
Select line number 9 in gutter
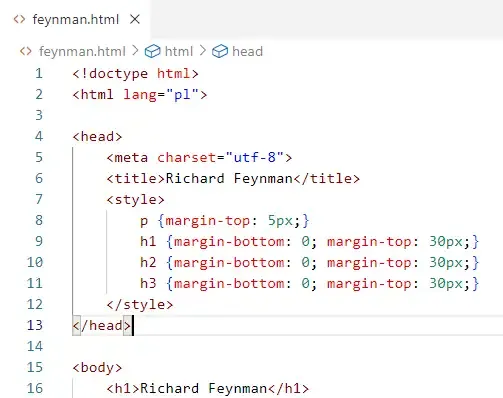pos(39,241)
